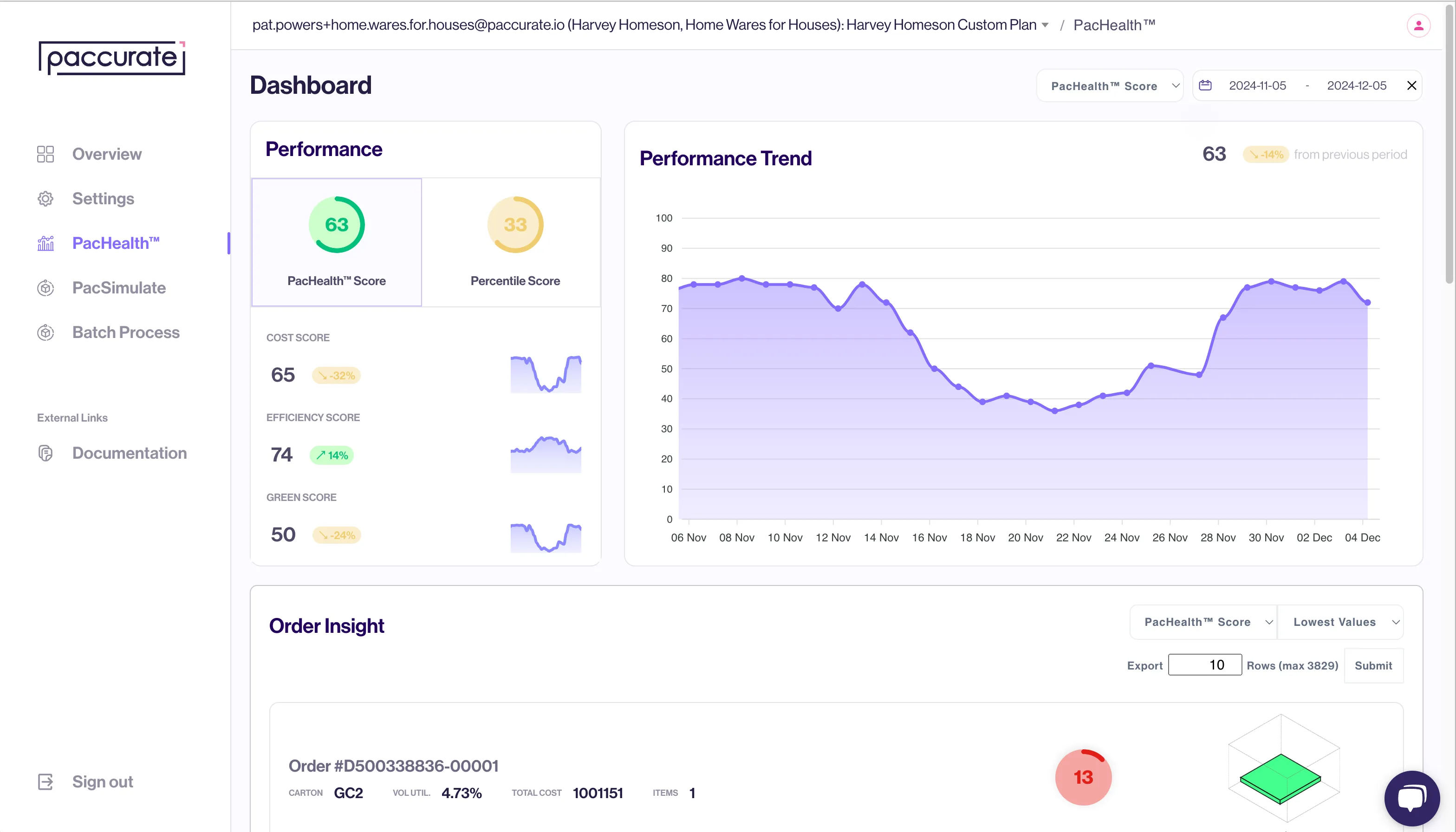This screenshot has height=832, width=1456.
Task: Open PacHealth Score dropdown beside date range
Action: pyautogui.click(x=1110, y=86)
